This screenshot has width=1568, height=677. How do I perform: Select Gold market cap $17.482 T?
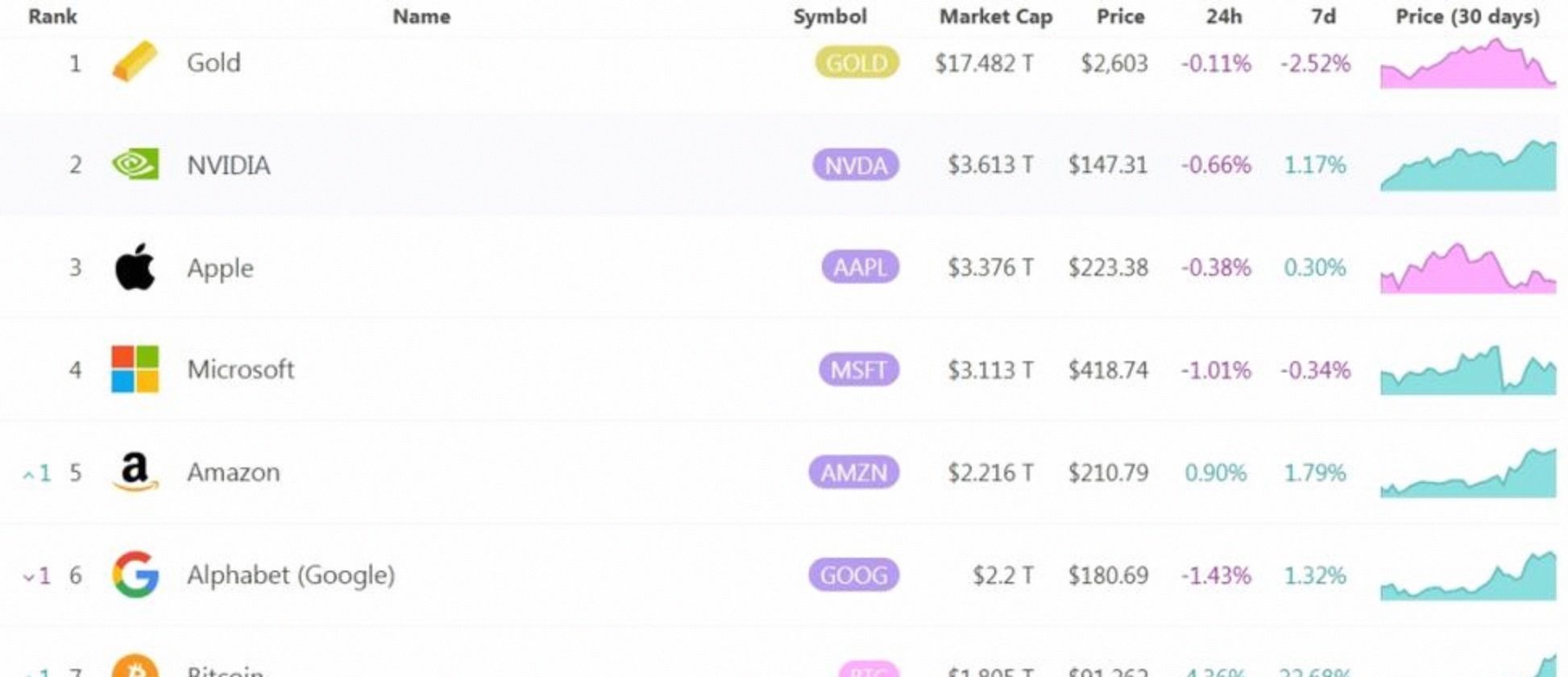coord(984,63)
